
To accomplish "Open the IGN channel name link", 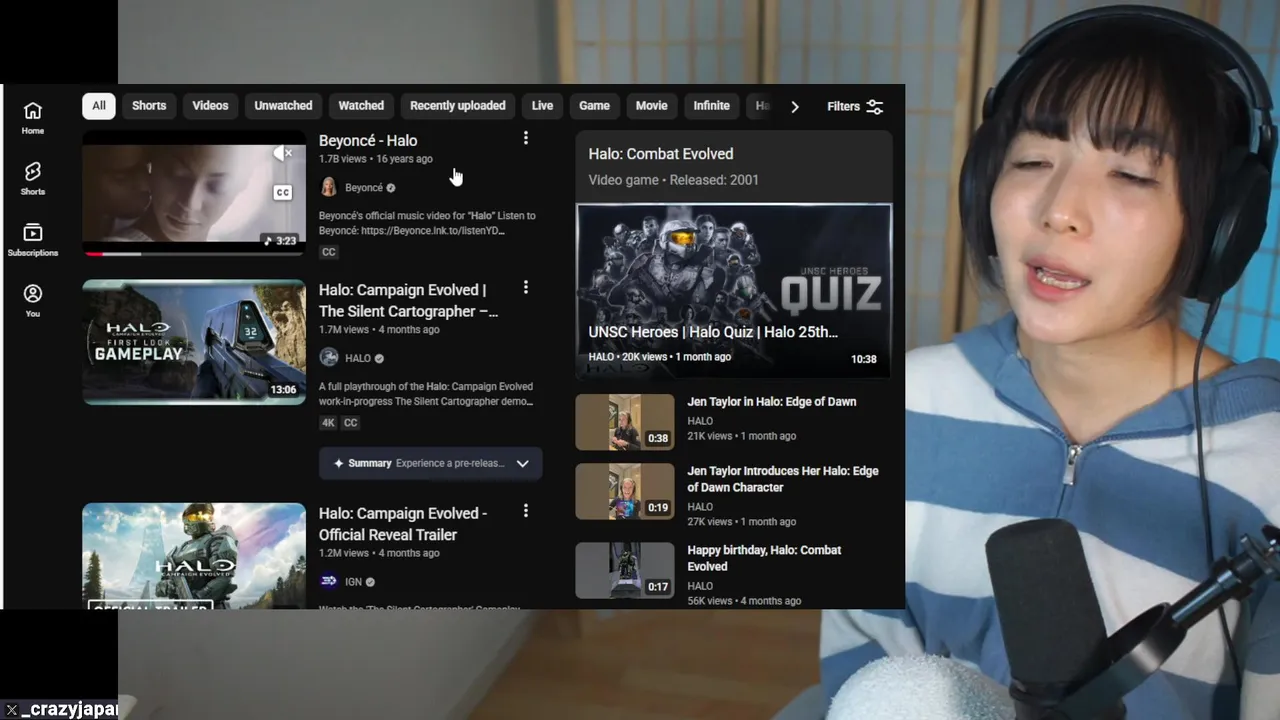I will tap(353, 582).
